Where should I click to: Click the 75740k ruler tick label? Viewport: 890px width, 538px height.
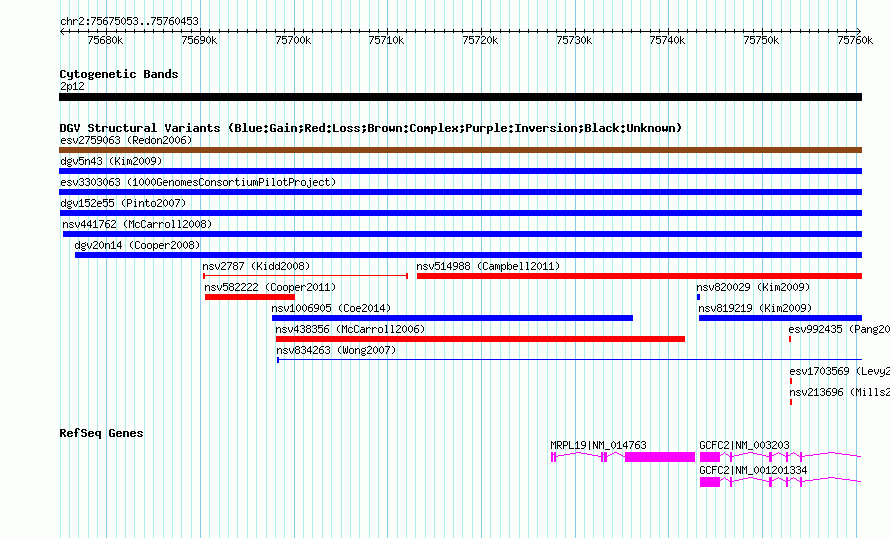[x=668, y=40]
